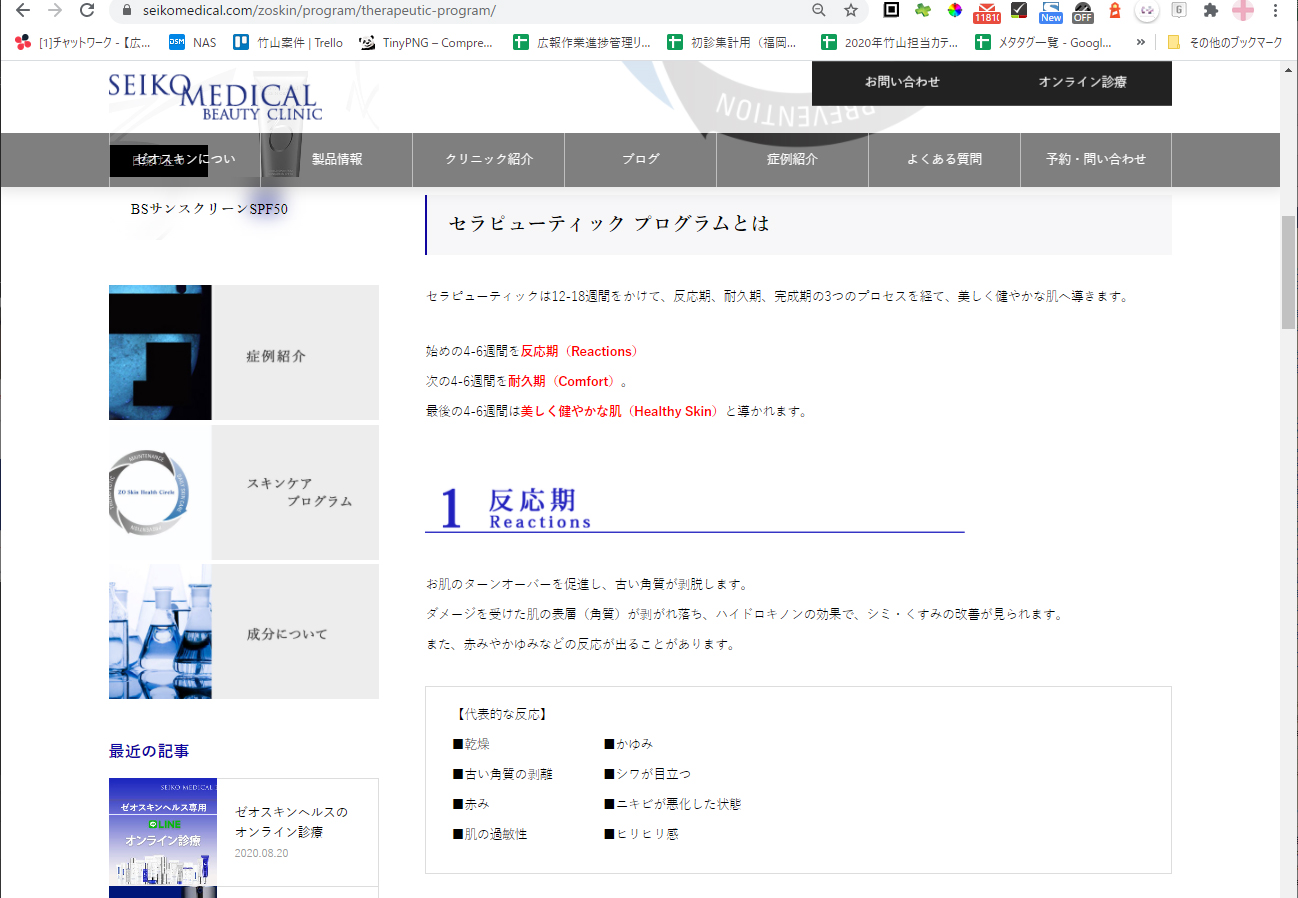
Task: Go back to the previous page
Action: (x=24, y=10)
